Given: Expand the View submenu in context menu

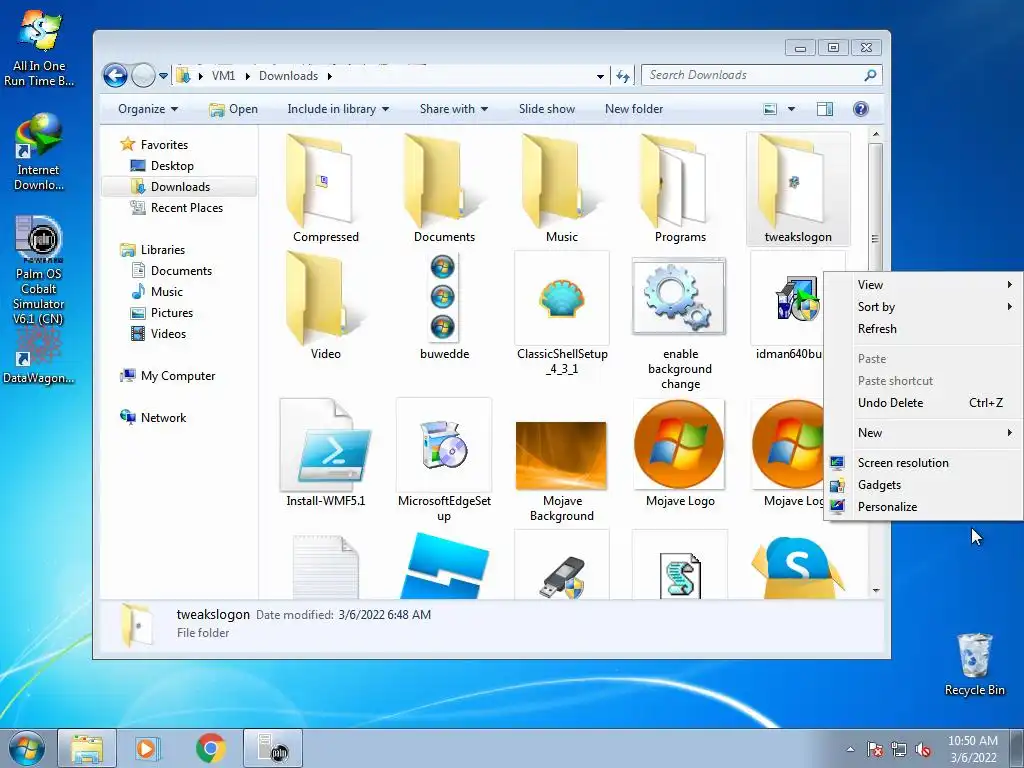Looking at the screenshot, I should tap(923, 285).
